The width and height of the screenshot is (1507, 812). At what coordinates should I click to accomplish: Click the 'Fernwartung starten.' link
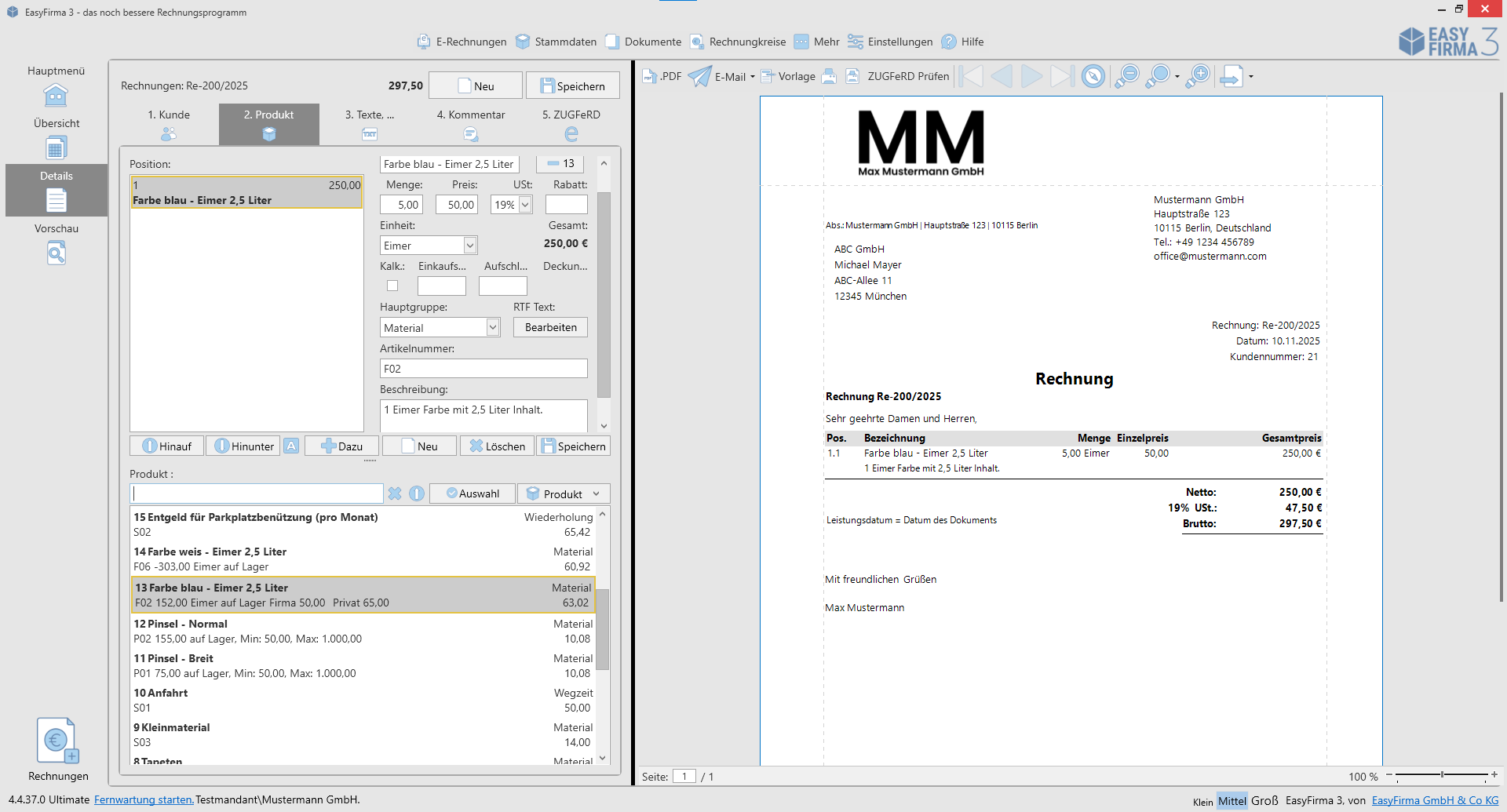click(x=144, y=799)
